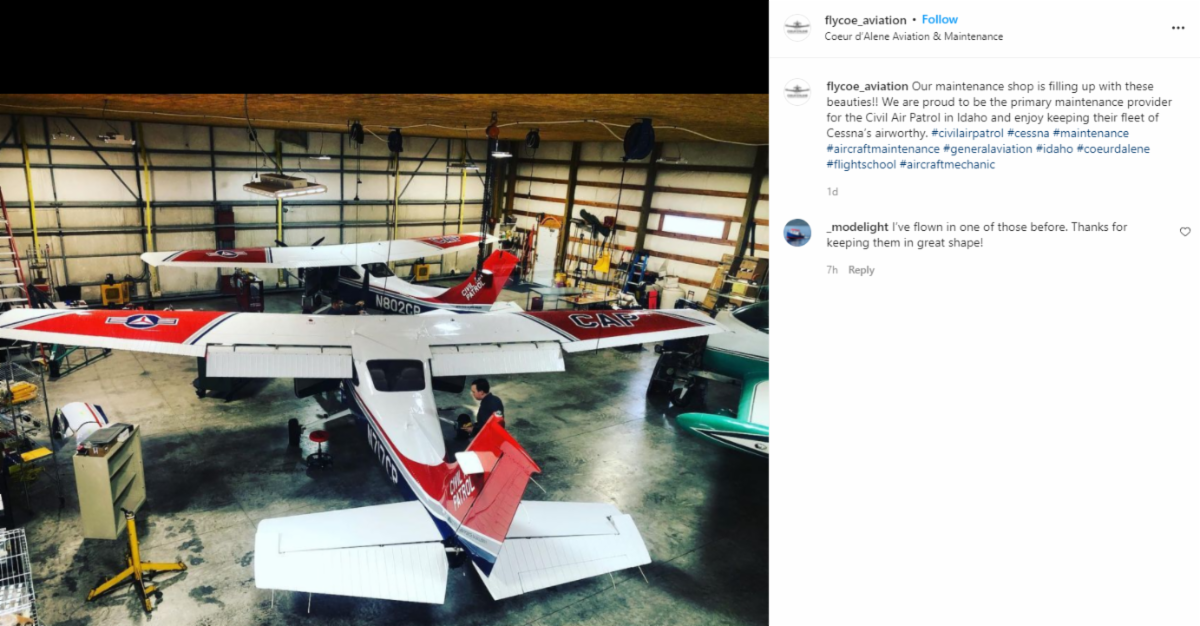Open the #flightschool hashtag
The height and width of the screenshot is (626, 1200).
point(861,165)
